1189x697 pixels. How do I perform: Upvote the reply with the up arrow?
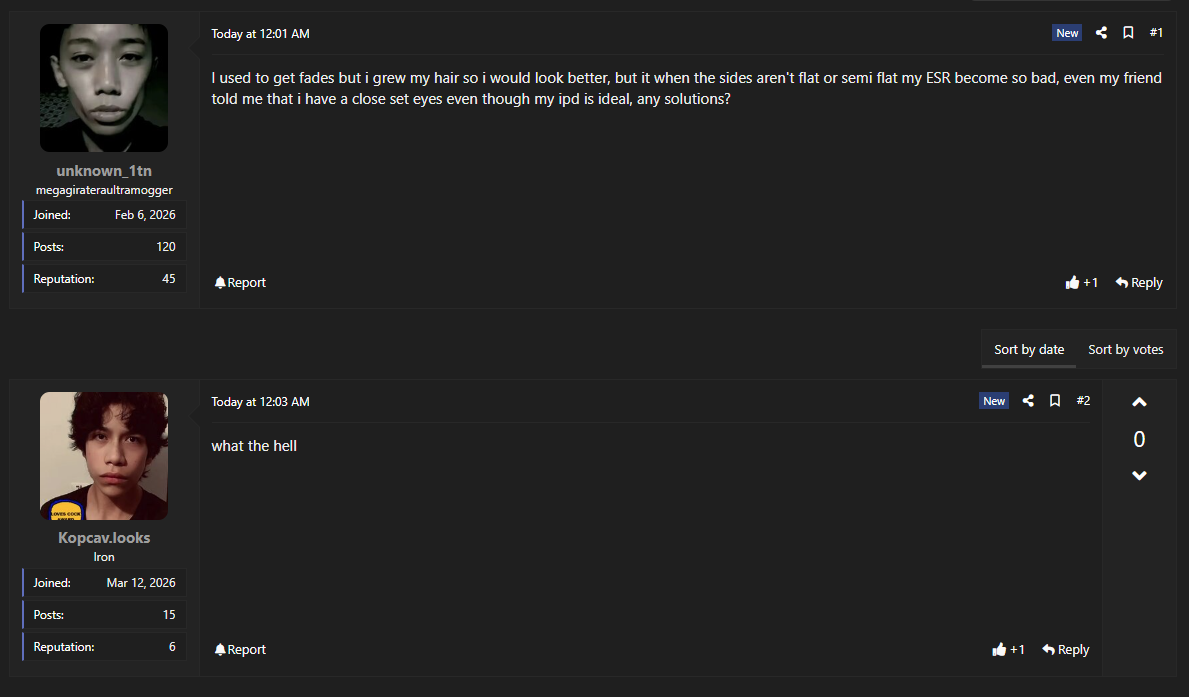point(1139,403)
